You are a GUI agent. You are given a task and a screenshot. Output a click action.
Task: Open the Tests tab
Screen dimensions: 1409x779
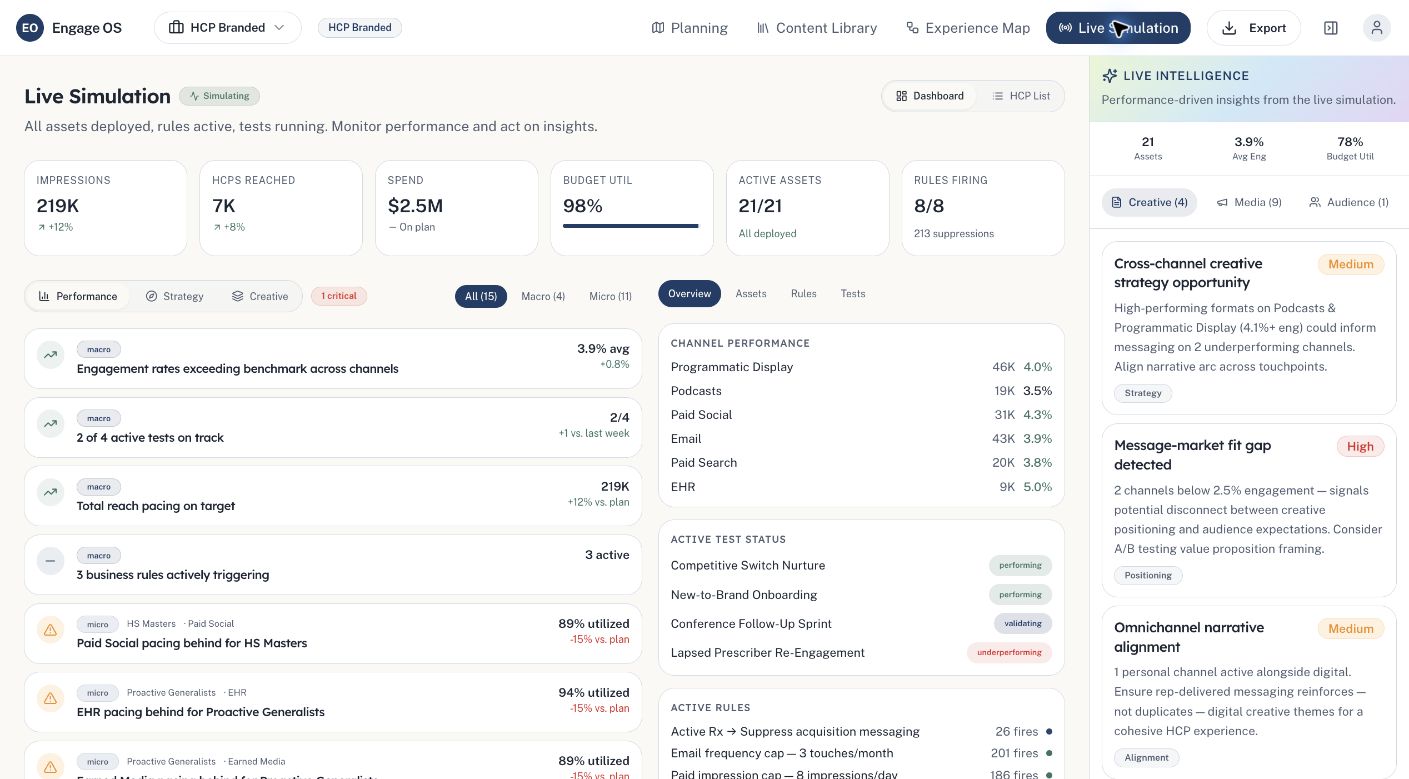(x=853, y=293)
